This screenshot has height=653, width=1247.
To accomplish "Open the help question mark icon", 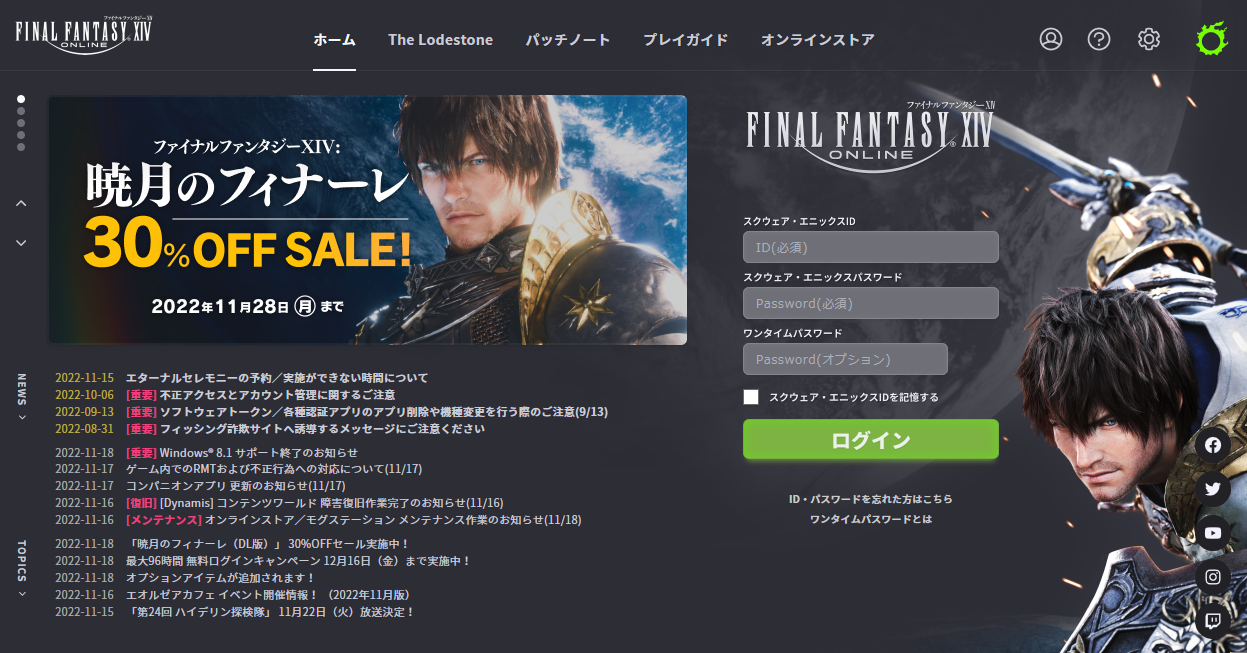I will point(1099,39).
